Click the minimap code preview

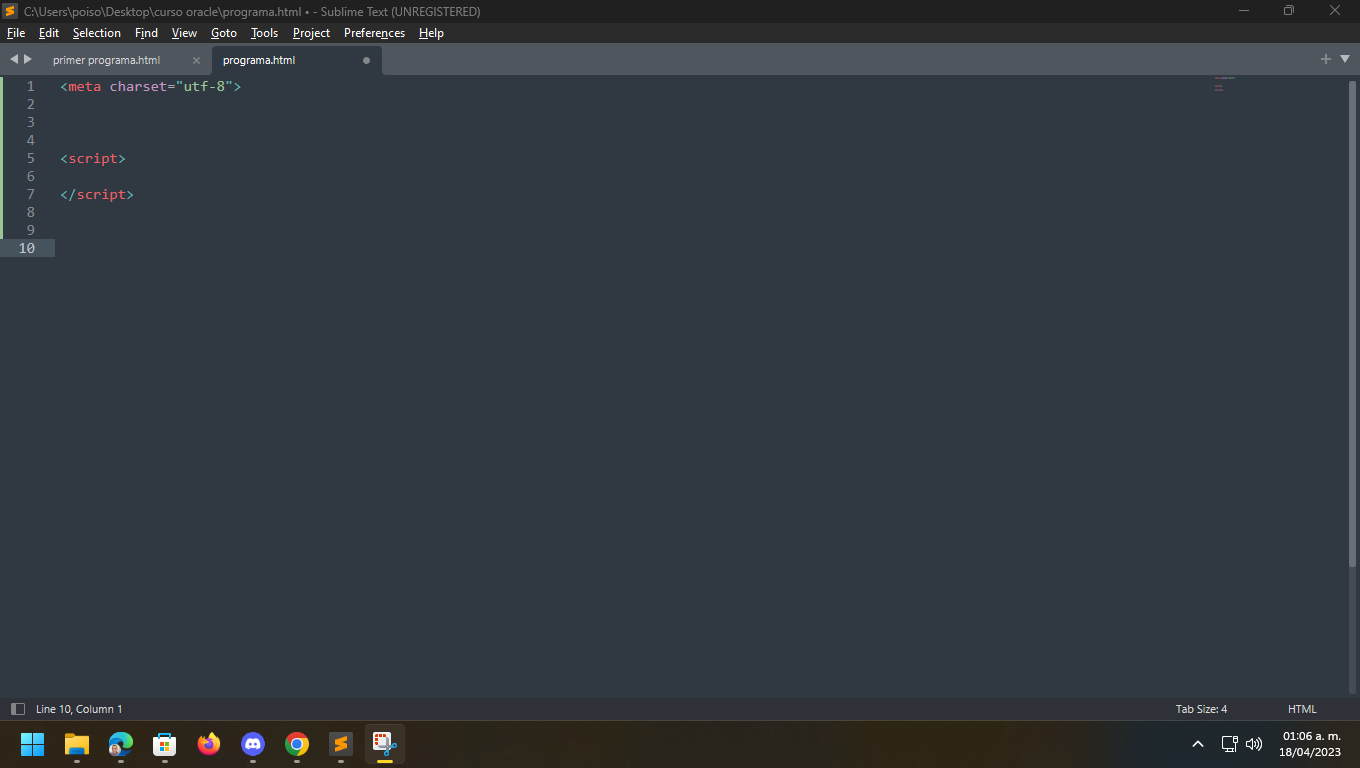(1224, 84)
